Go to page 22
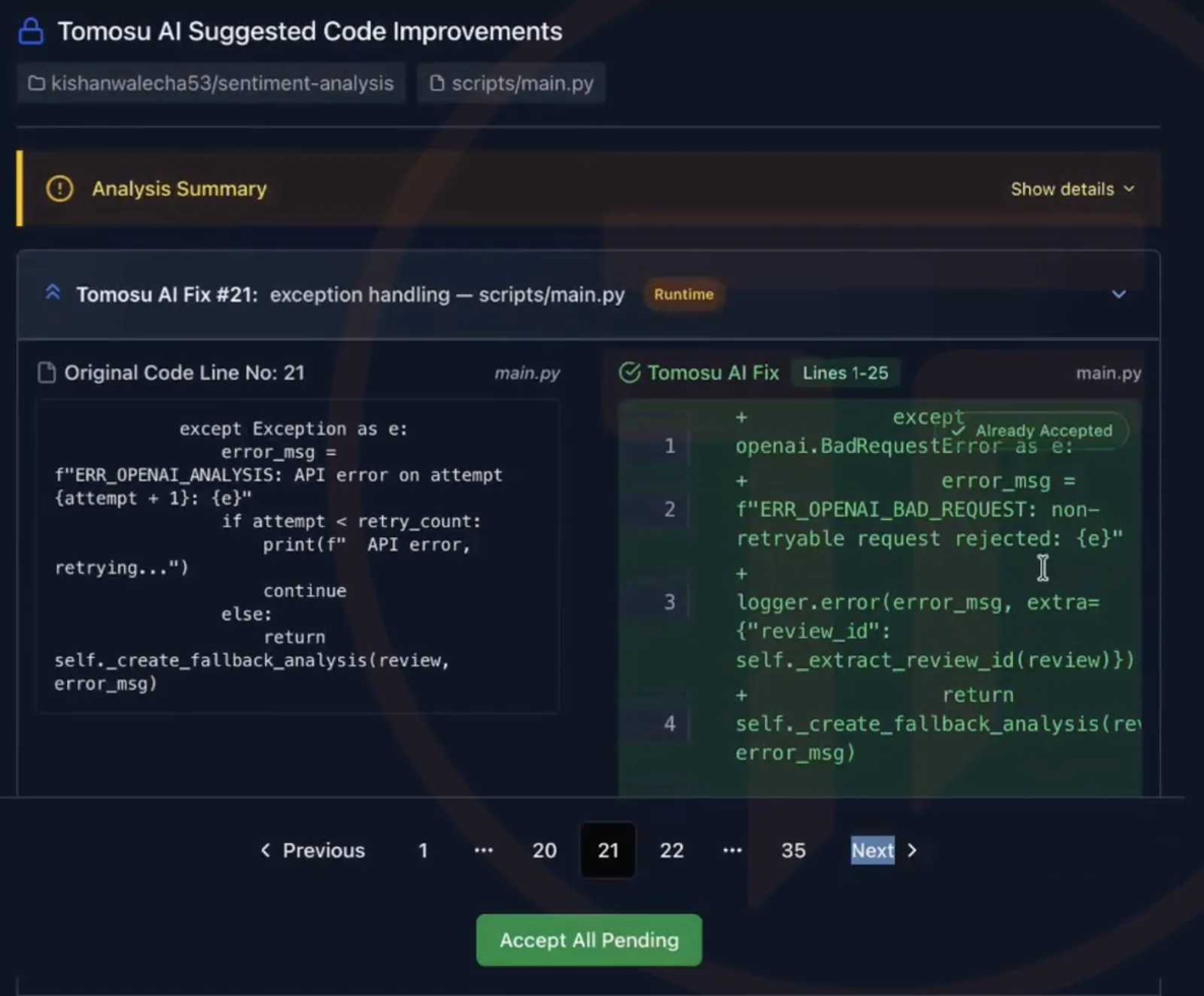1204x996 pixels. click(x=671, y=850)
